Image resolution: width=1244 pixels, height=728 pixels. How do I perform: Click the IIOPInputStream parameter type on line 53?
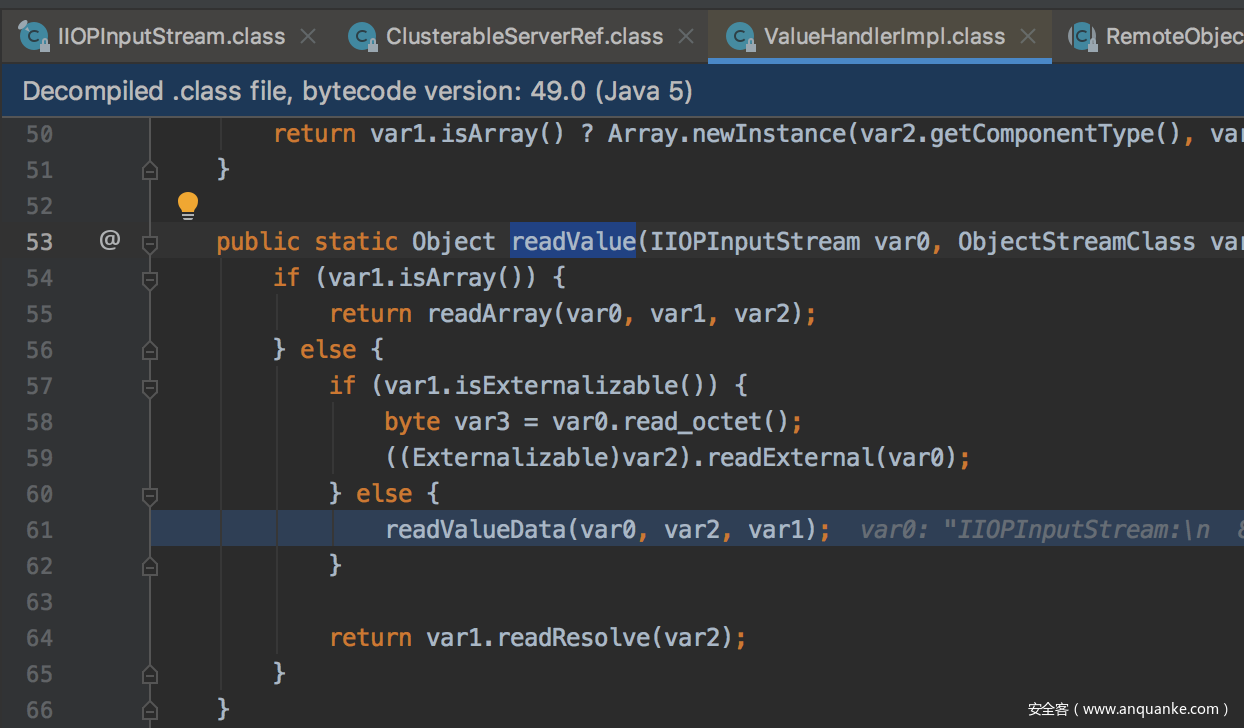click(x=755, y=242)
